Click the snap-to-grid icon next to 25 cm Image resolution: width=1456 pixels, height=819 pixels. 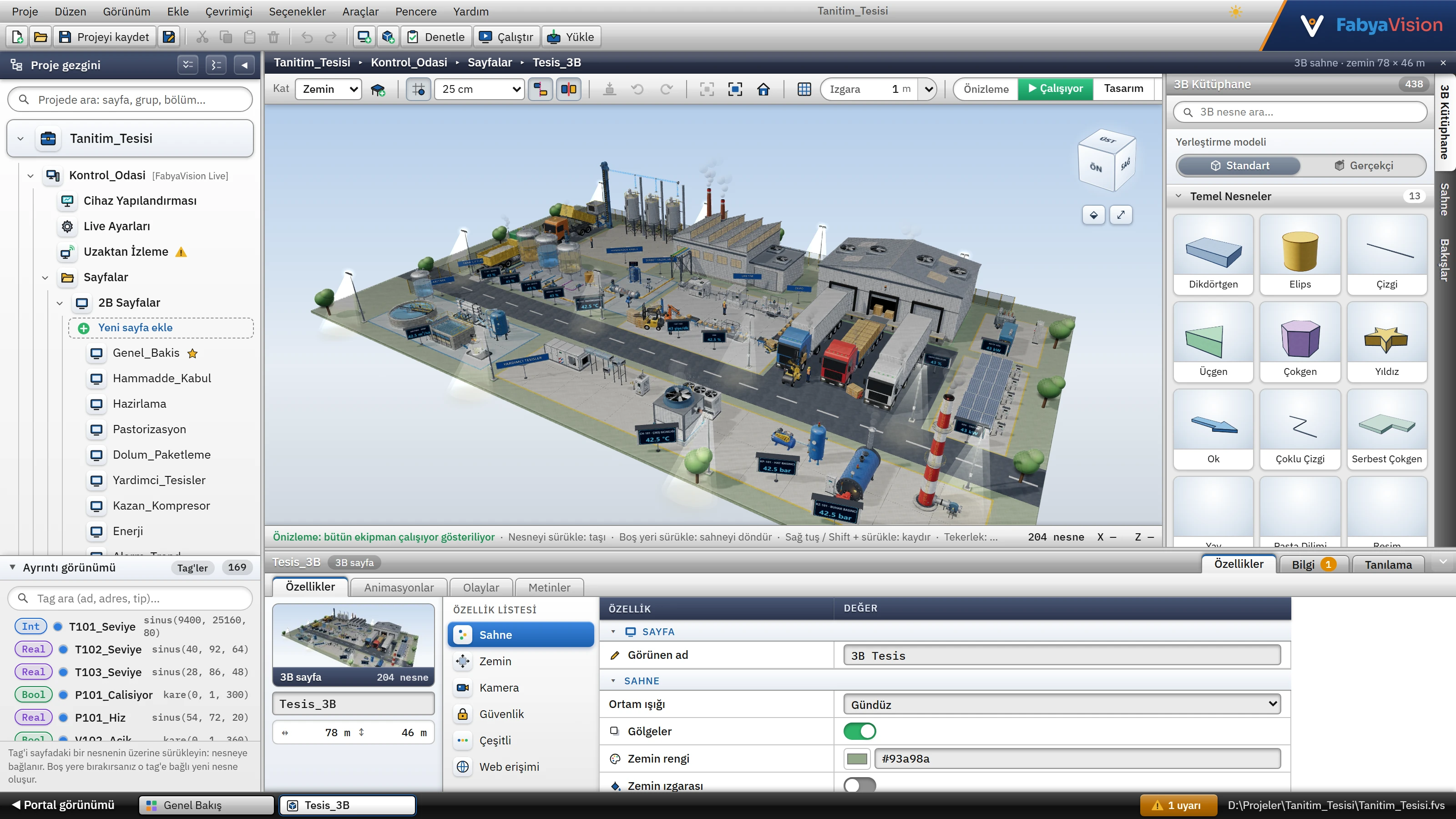tap(419, 89)
